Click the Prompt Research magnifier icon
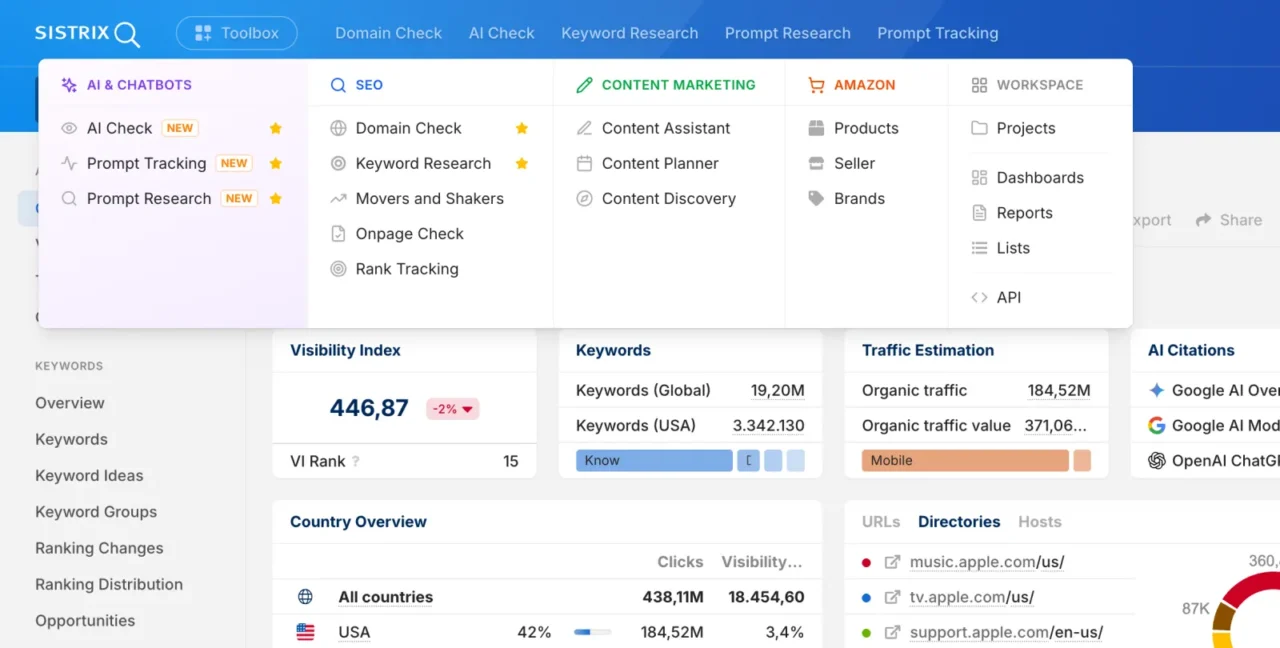Image resolution: width=1280 pixels, height=648 pixels. tap(69, 198)
